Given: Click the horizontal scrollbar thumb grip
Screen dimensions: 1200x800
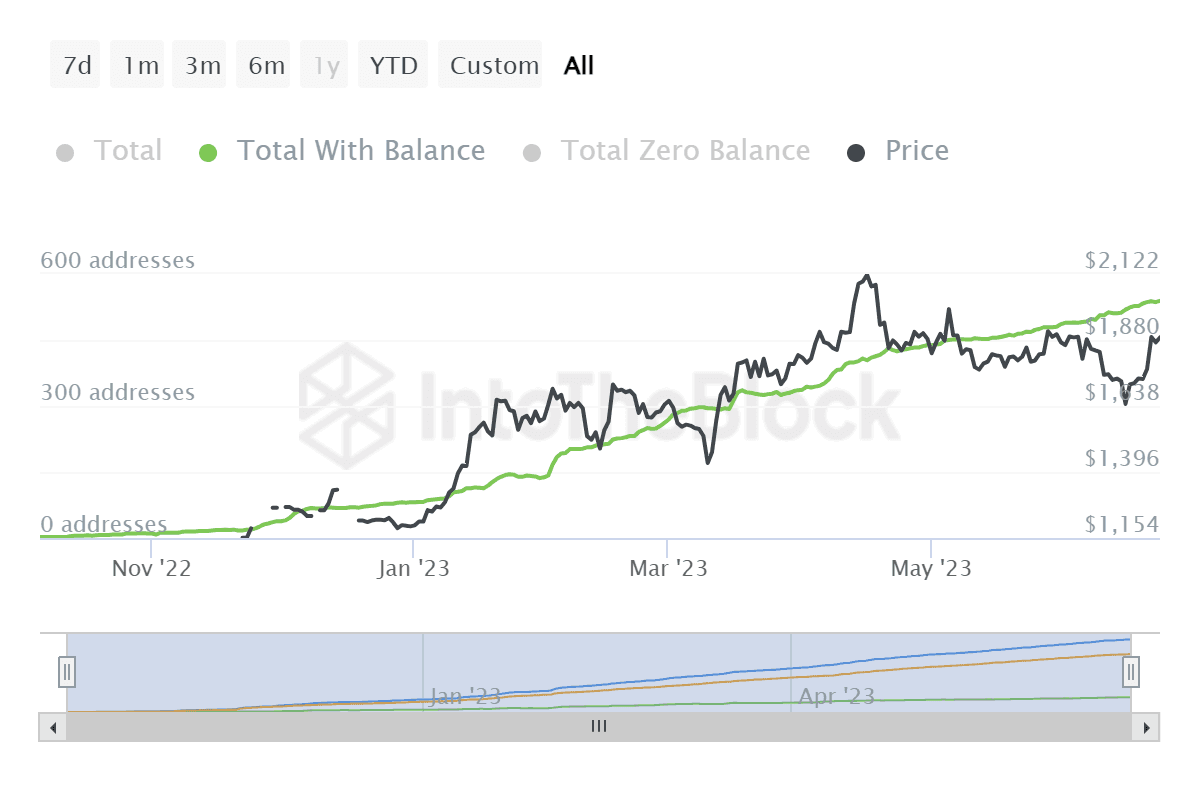Looking at the screenshot, I should tap(599, 727).
